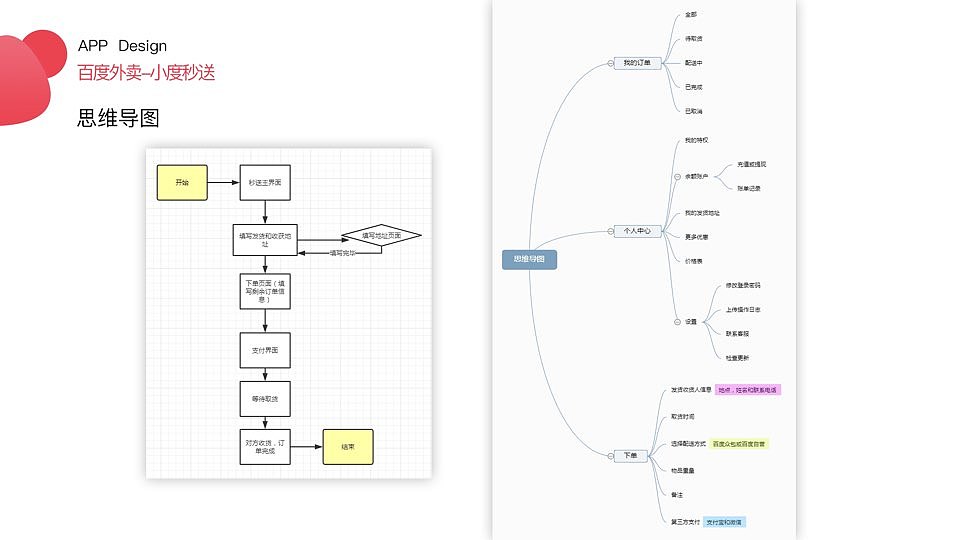960x540 pixels.
Task: Select the 等待取货 flowchart box
Action: click(x=265, y=399)
